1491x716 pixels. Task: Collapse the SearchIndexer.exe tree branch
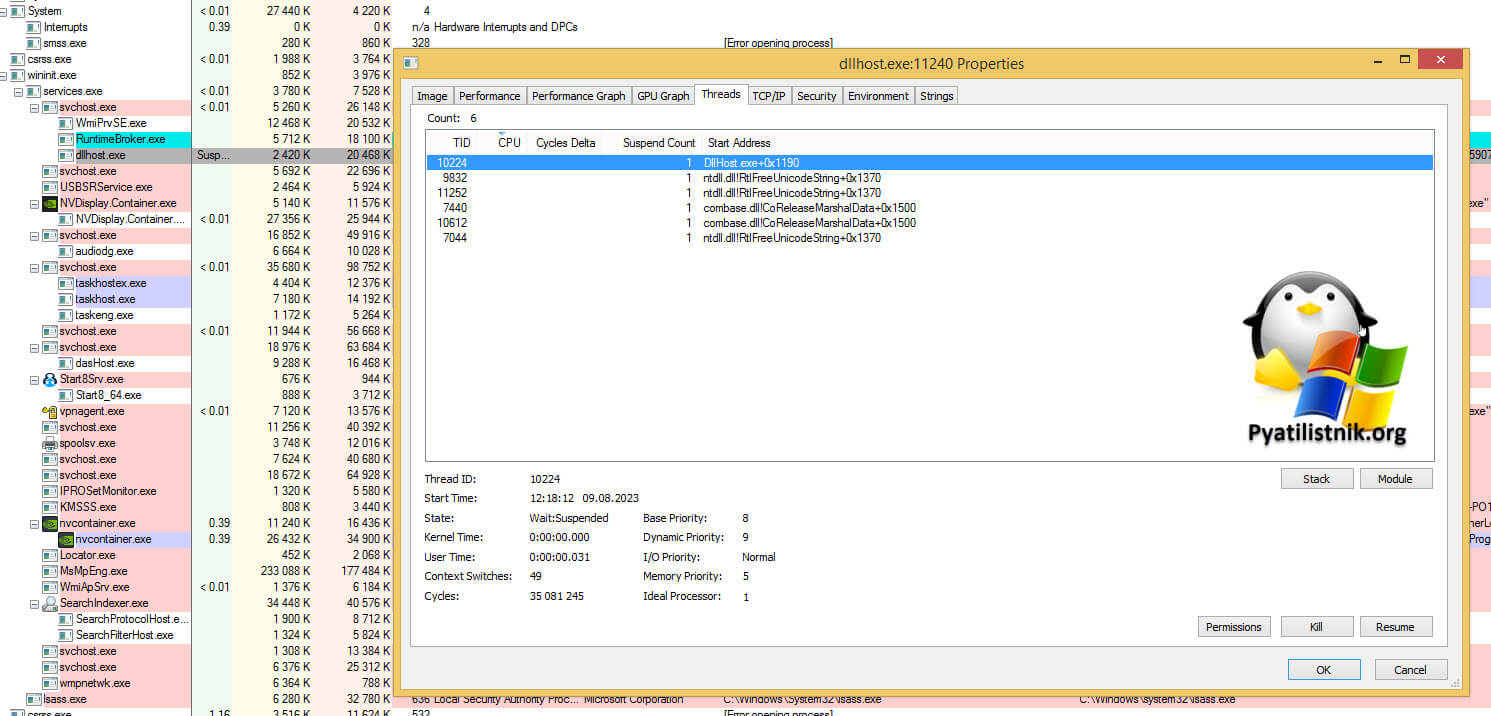(x=35, y=603)
